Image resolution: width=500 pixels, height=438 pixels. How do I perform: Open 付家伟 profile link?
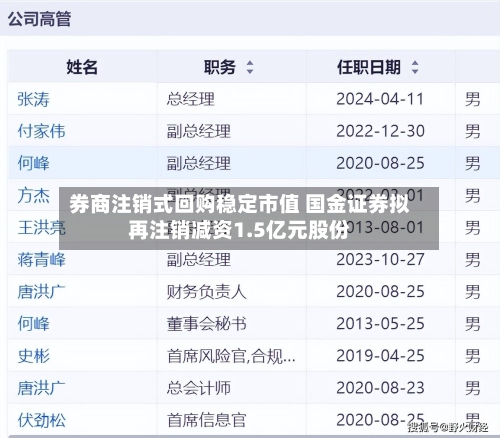tap(41, 131)
